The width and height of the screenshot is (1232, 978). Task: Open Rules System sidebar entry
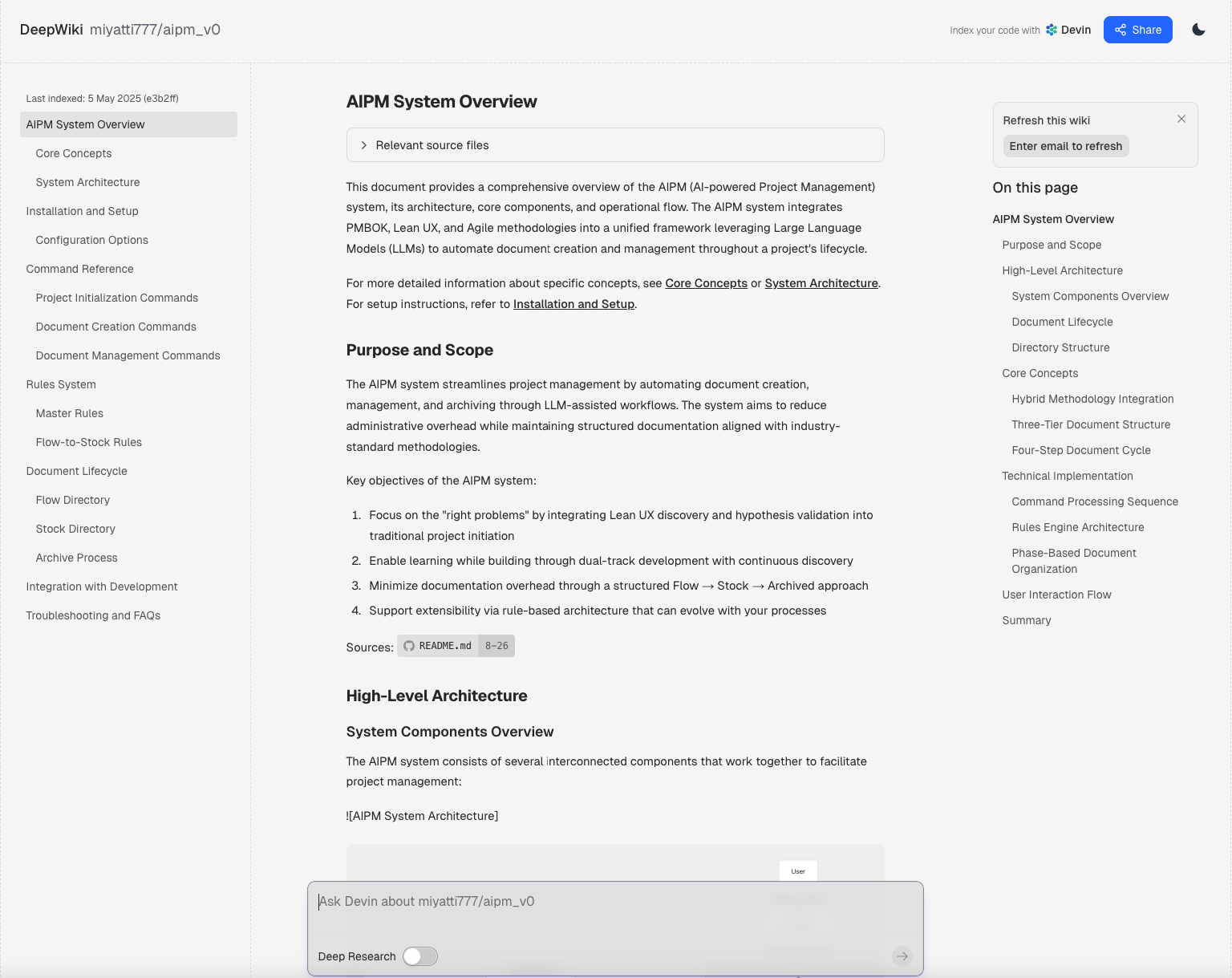click(x=61, y=384)
